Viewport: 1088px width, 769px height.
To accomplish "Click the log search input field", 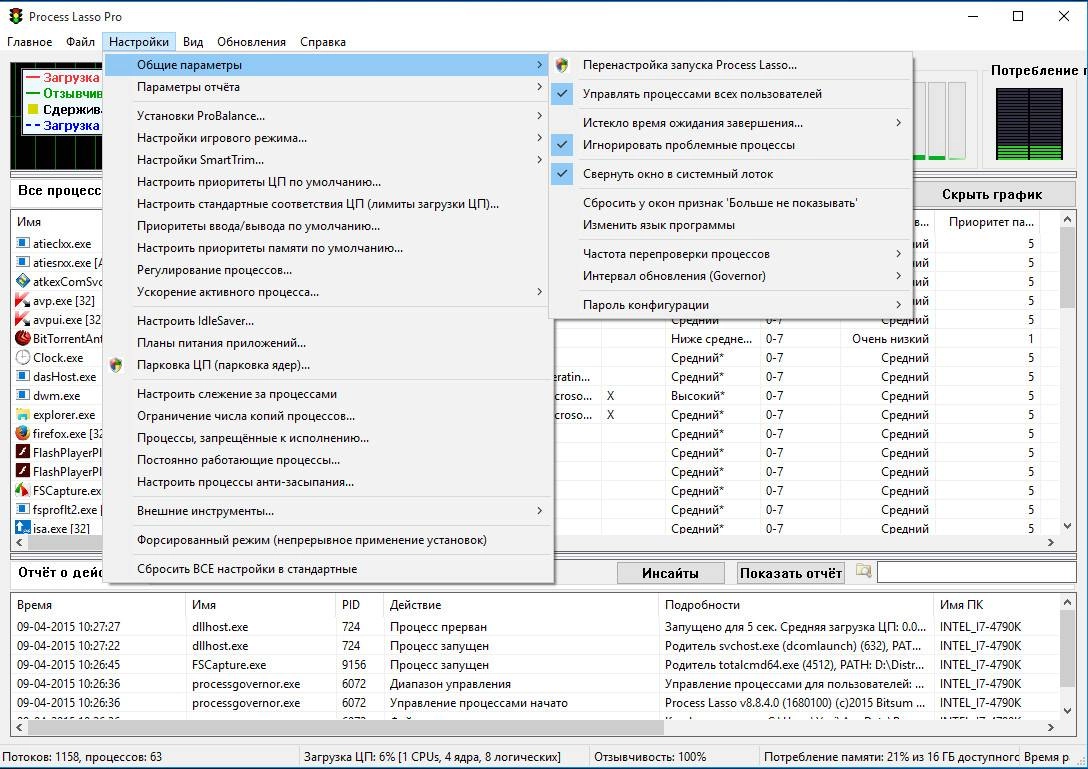I will [x=976, y=572].
